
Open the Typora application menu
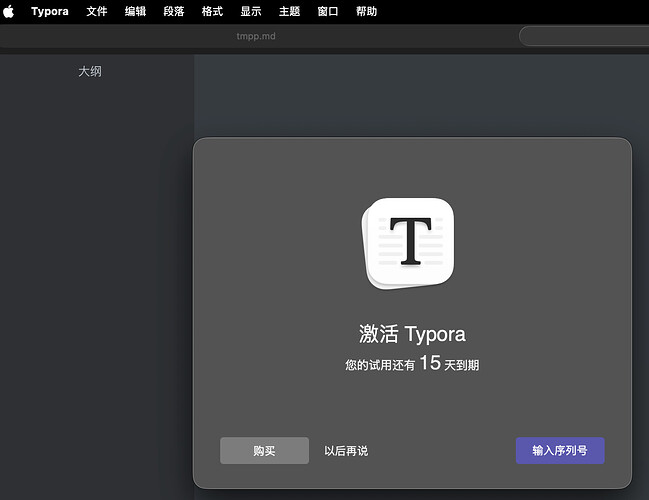tap(50, 11)
